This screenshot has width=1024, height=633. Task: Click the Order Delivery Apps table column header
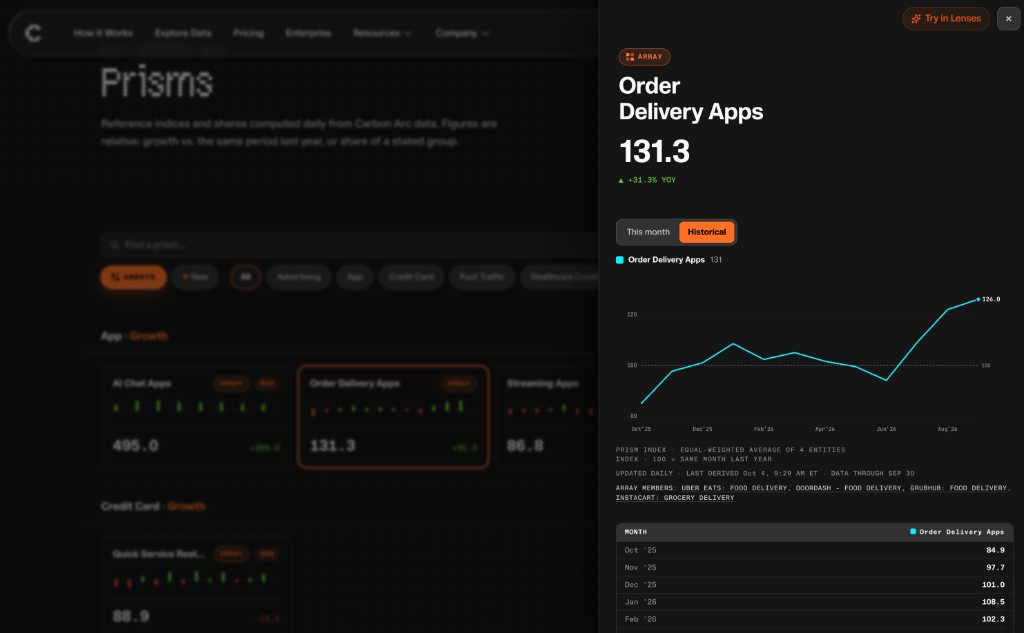pos(957,532)
